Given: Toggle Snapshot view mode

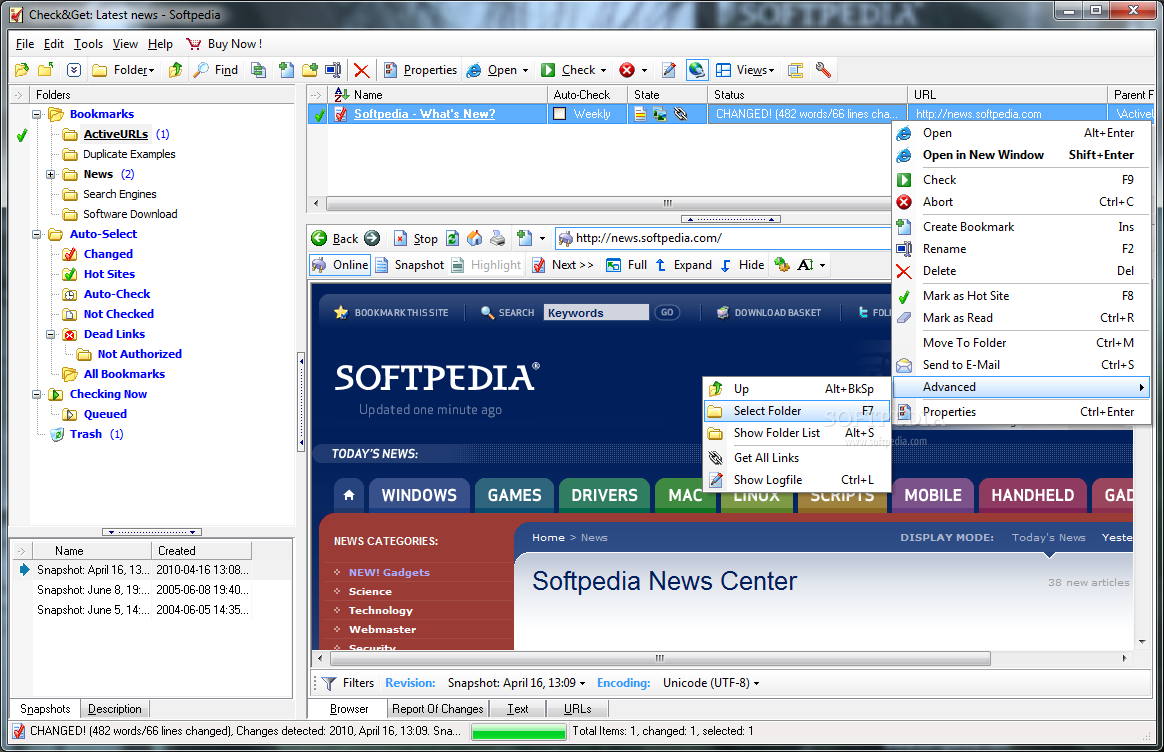Looking at the screenshot, I should point(410,265).
